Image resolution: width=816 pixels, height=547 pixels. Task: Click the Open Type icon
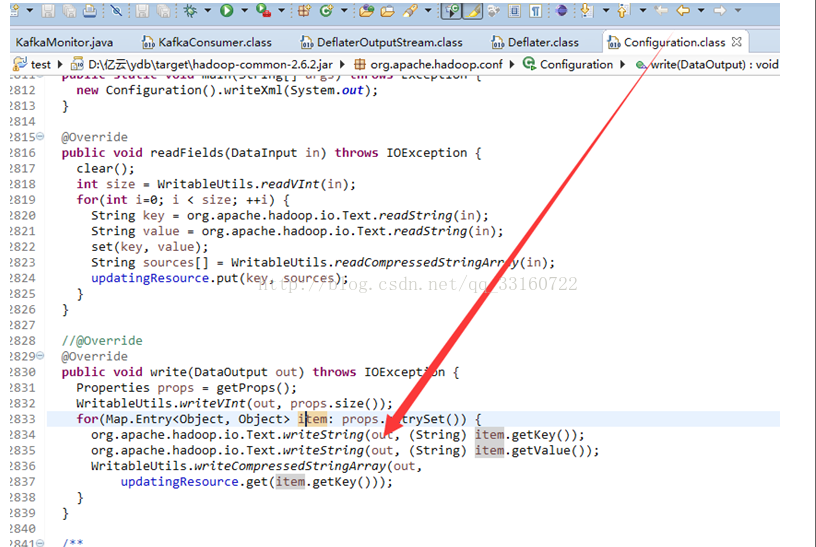coord(366,10)
